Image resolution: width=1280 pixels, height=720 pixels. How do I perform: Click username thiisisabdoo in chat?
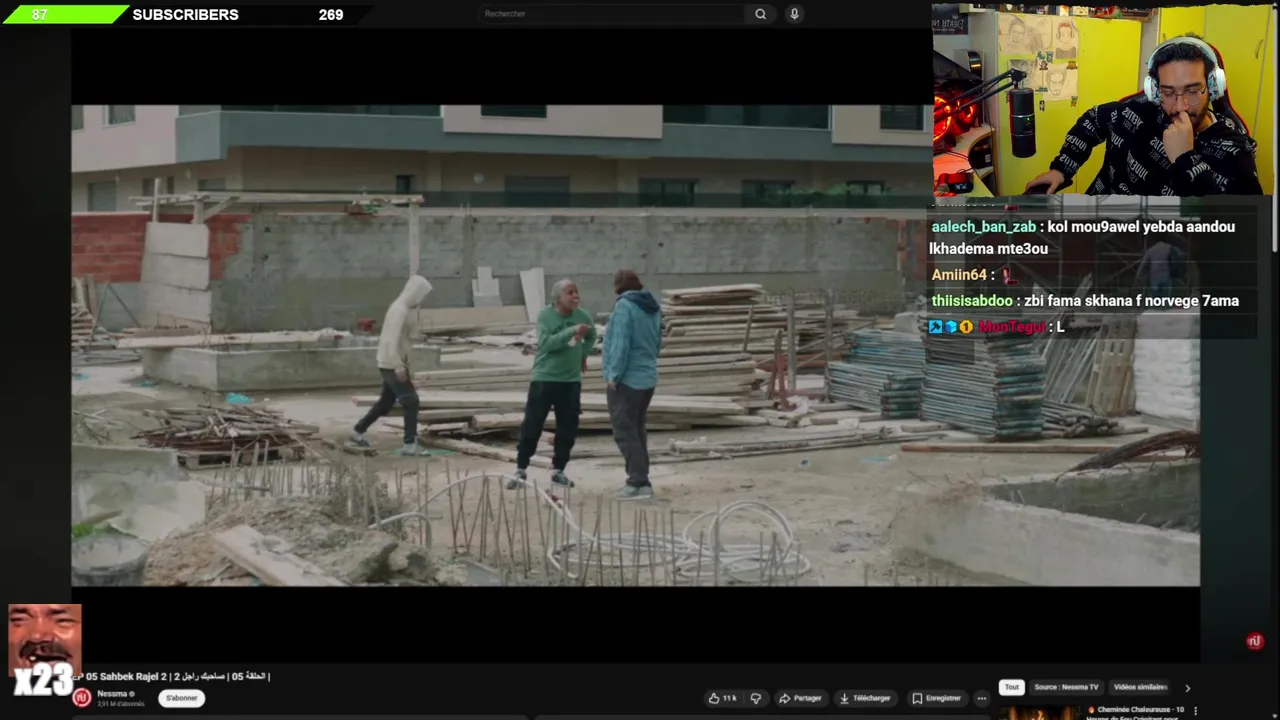tap(972, 301)
